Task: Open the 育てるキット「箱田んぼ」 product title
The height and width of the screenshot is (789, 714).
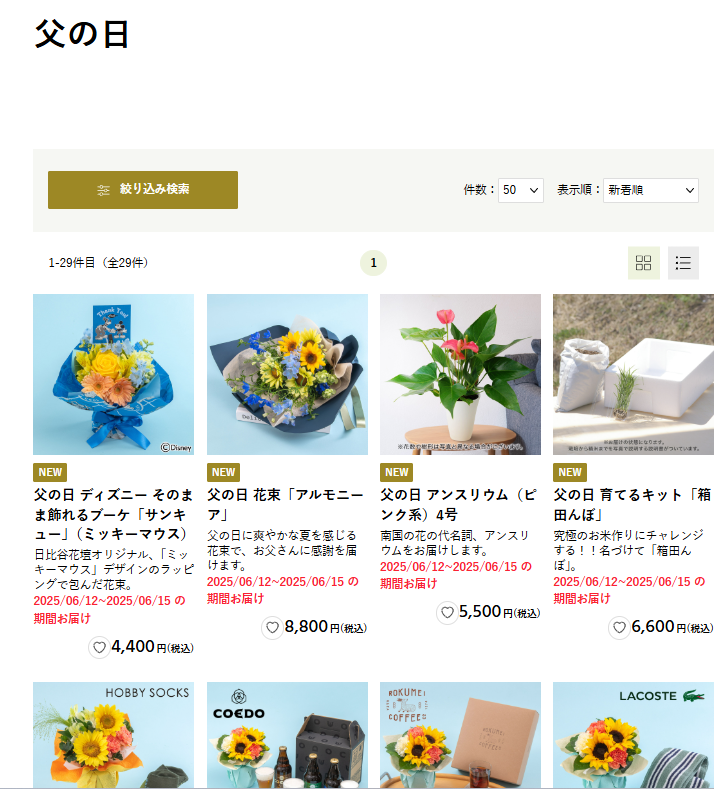Action: pos(632,505)
